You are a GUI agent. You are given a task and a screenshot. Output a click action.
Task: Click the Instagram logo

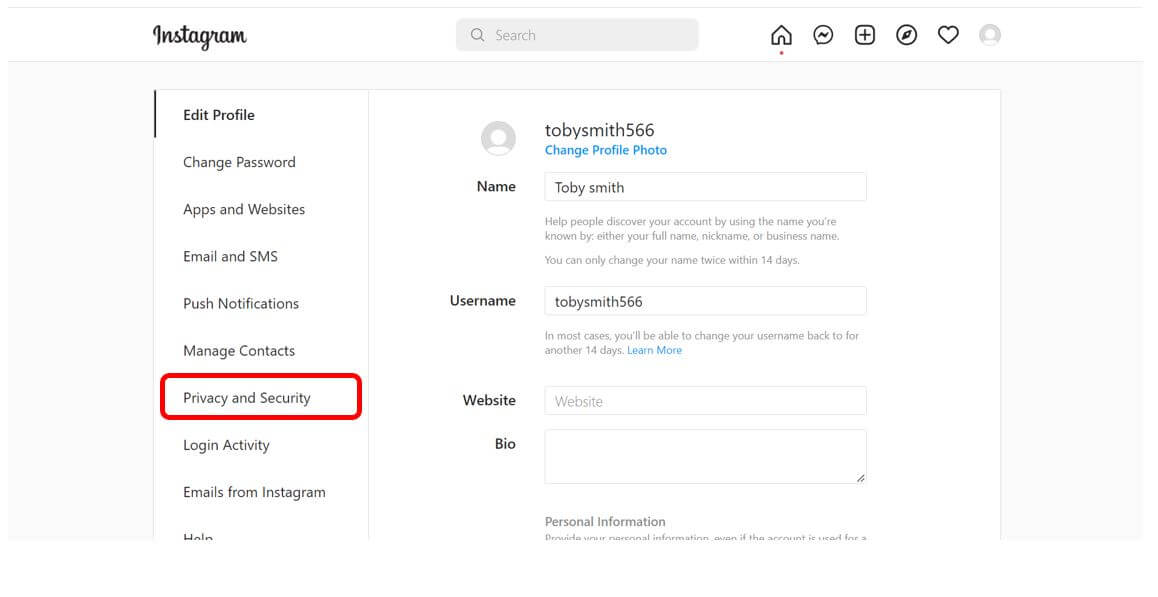click(200, 36)
